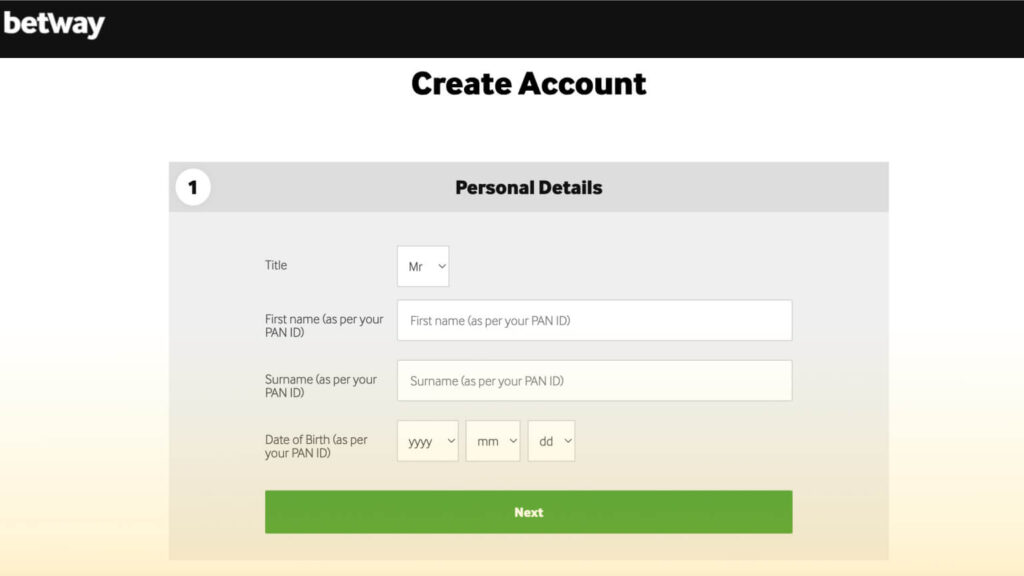Focus the First name input field
Screen dimensions: 1024x576
(594, 320)
